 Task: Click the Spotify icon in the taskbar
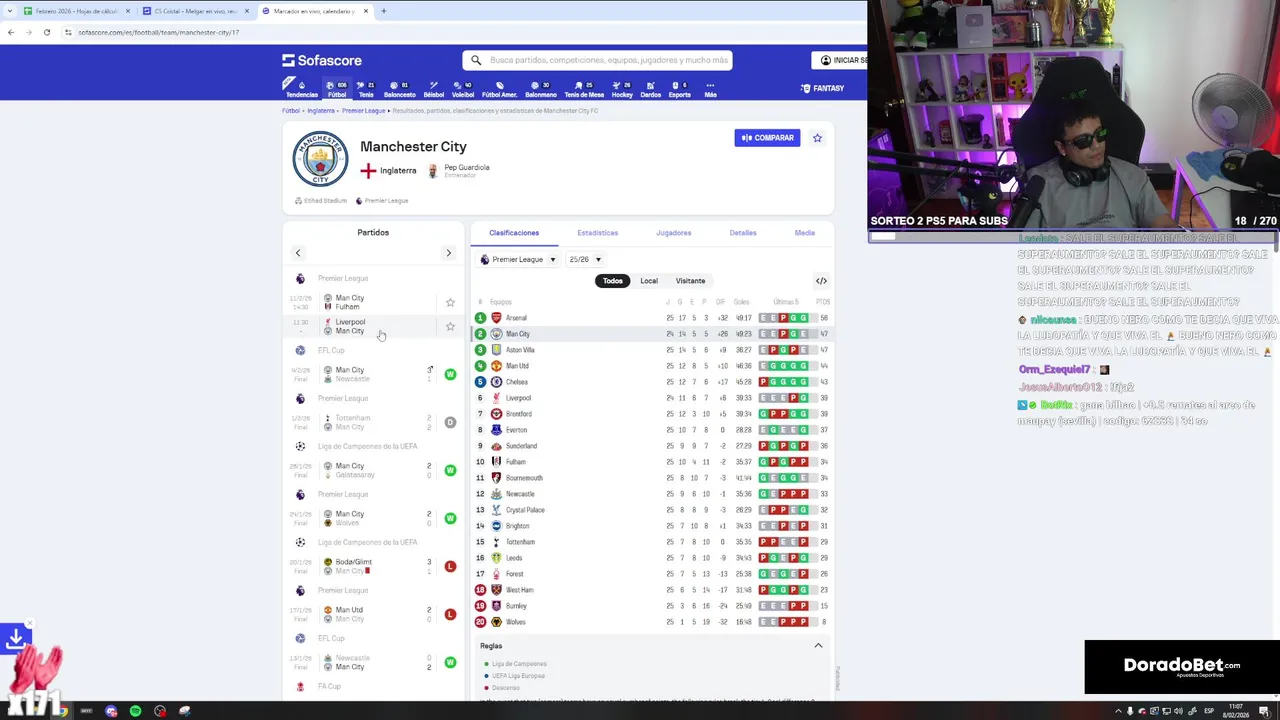[x=135, y=711]
